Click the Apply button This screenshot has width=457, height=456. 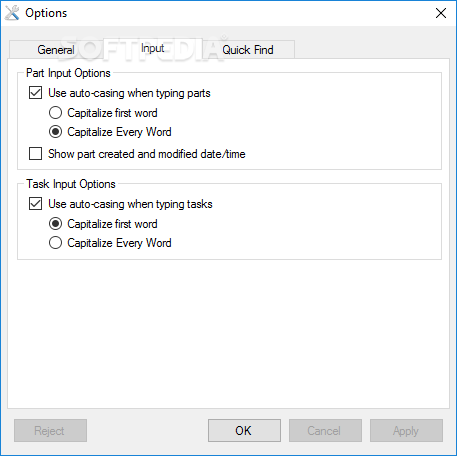point(406,431)
